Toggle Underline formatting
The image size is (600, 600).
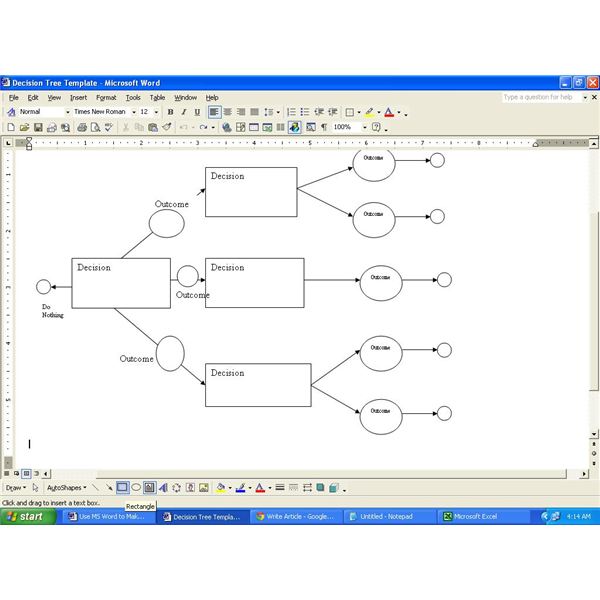point(197,112)
